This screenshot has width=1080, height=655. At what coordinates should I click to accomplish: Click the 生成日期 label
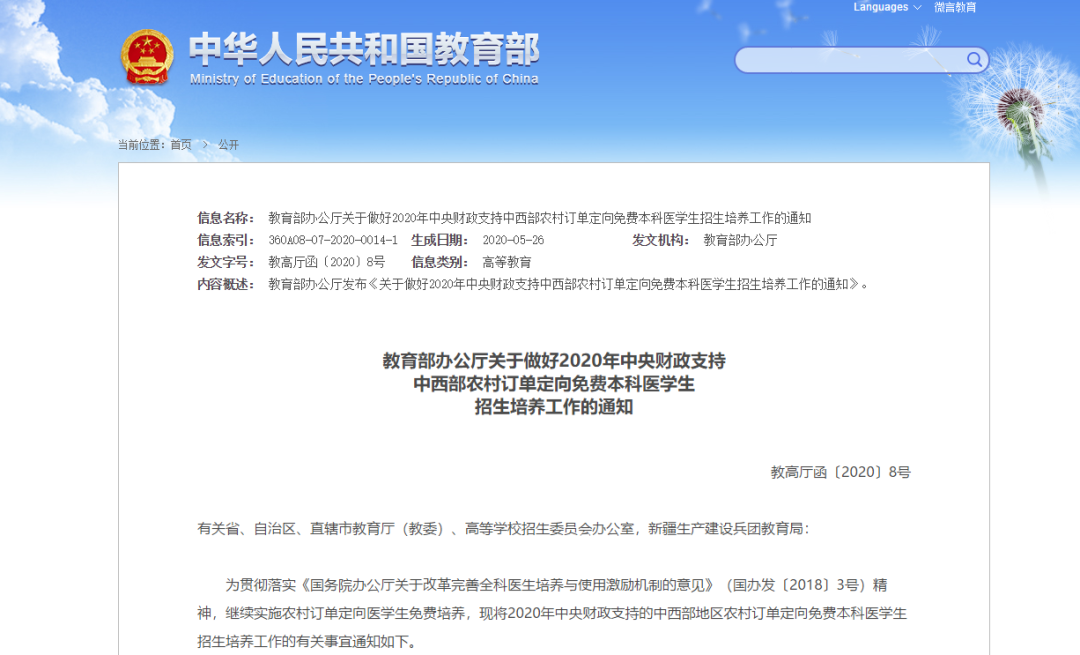click(440, 240)
